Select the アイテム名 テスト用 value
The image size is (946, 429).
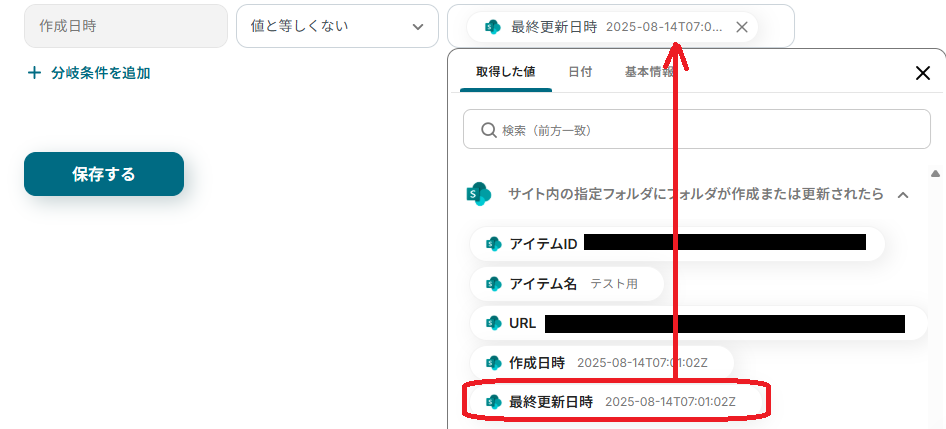[567, 284]
